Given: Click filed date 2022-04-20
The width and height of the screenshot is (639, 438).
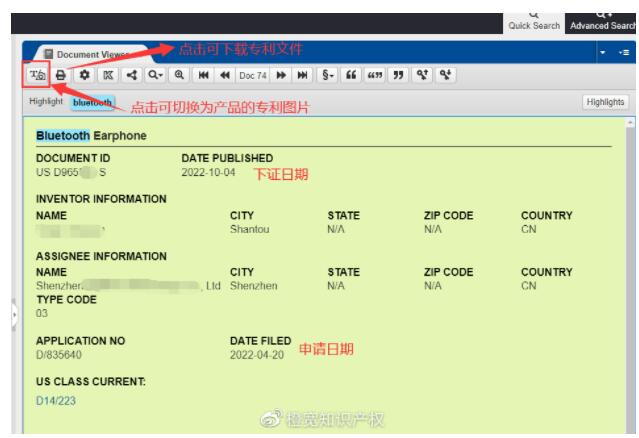Looking at the screenshot, I should click(257, 355).
